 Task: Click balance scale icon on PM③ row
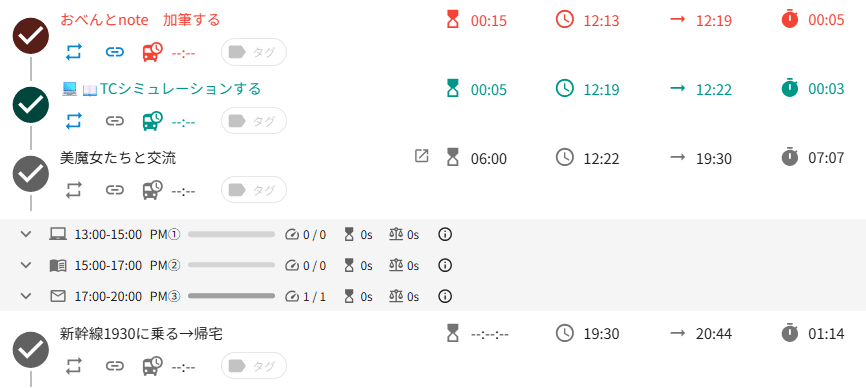[x=397, y=297]
